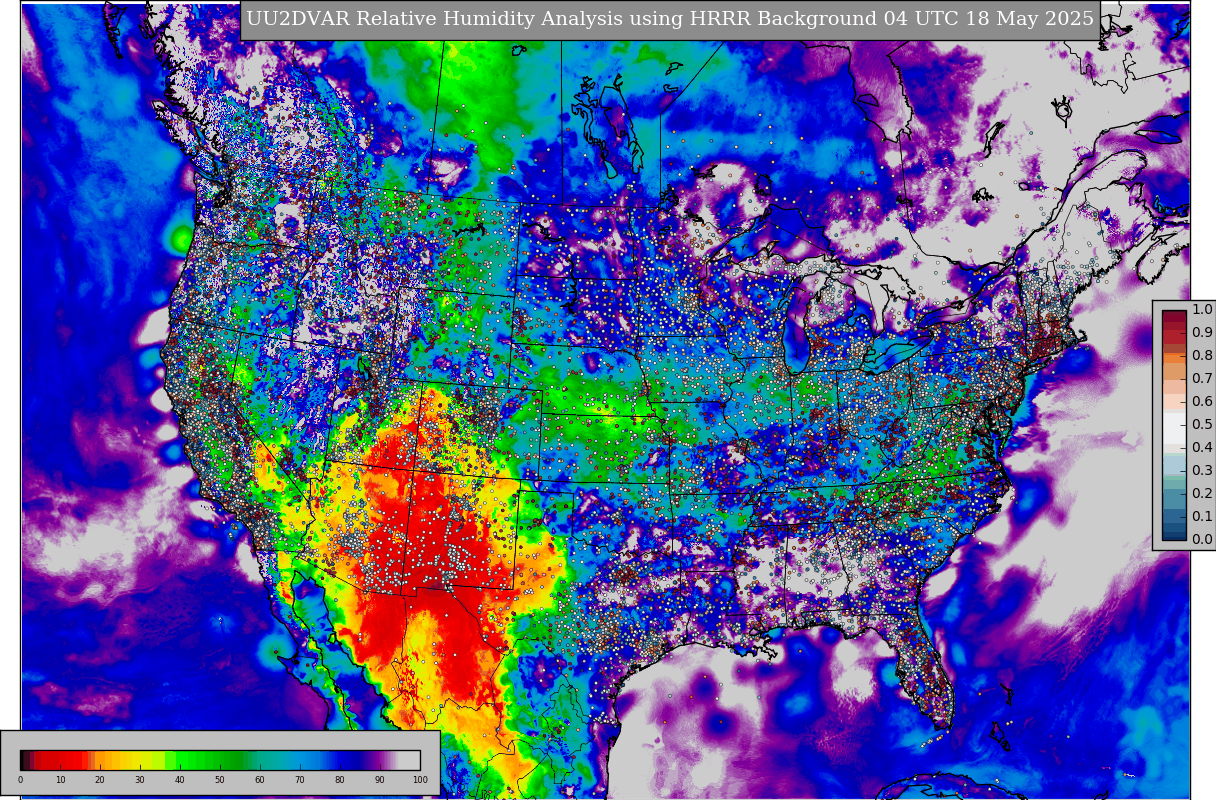This screenshot has width=1216, height=800.
Task: Click the 50 tick on humidity colorbar
Action: (x=220, y=780)
